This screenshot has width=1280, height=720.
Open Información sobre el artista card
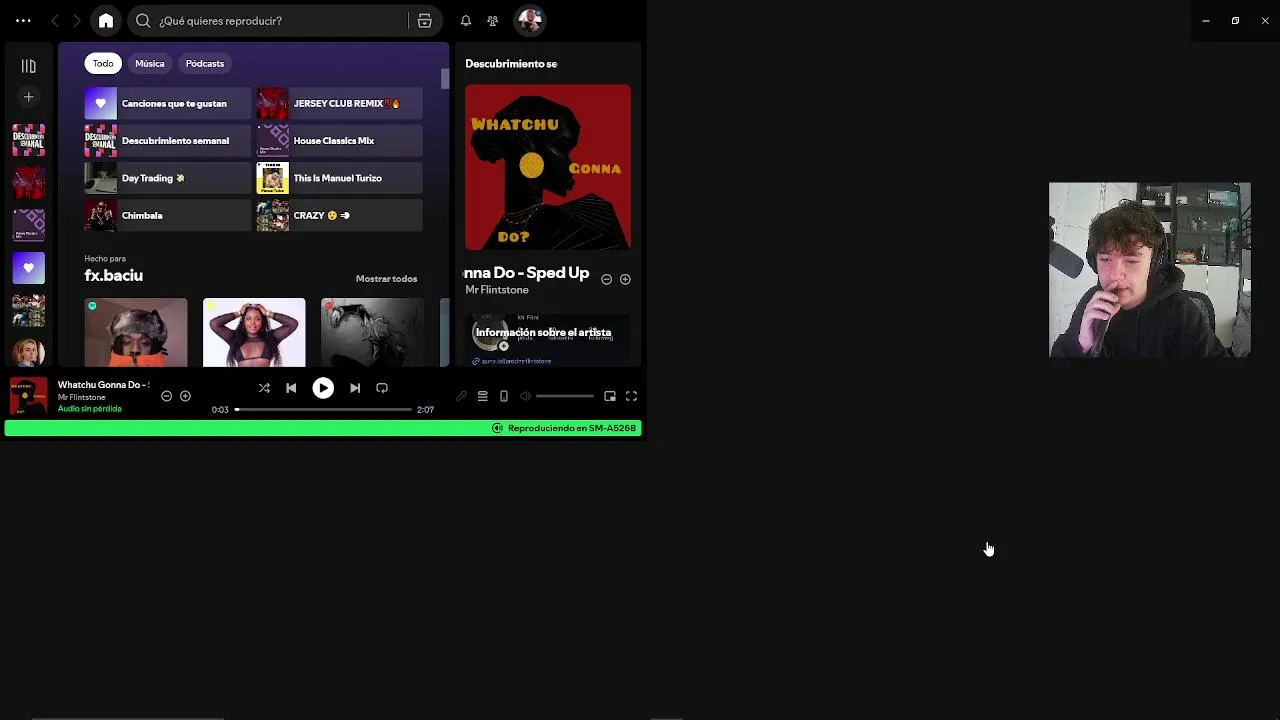click(548, 339)
